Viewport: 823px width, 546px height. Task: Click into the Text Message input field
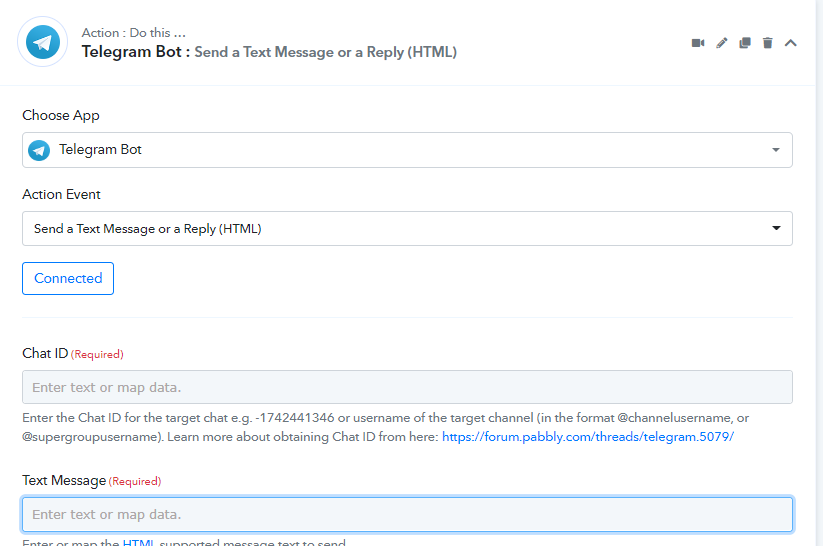(x=407, y=514)
